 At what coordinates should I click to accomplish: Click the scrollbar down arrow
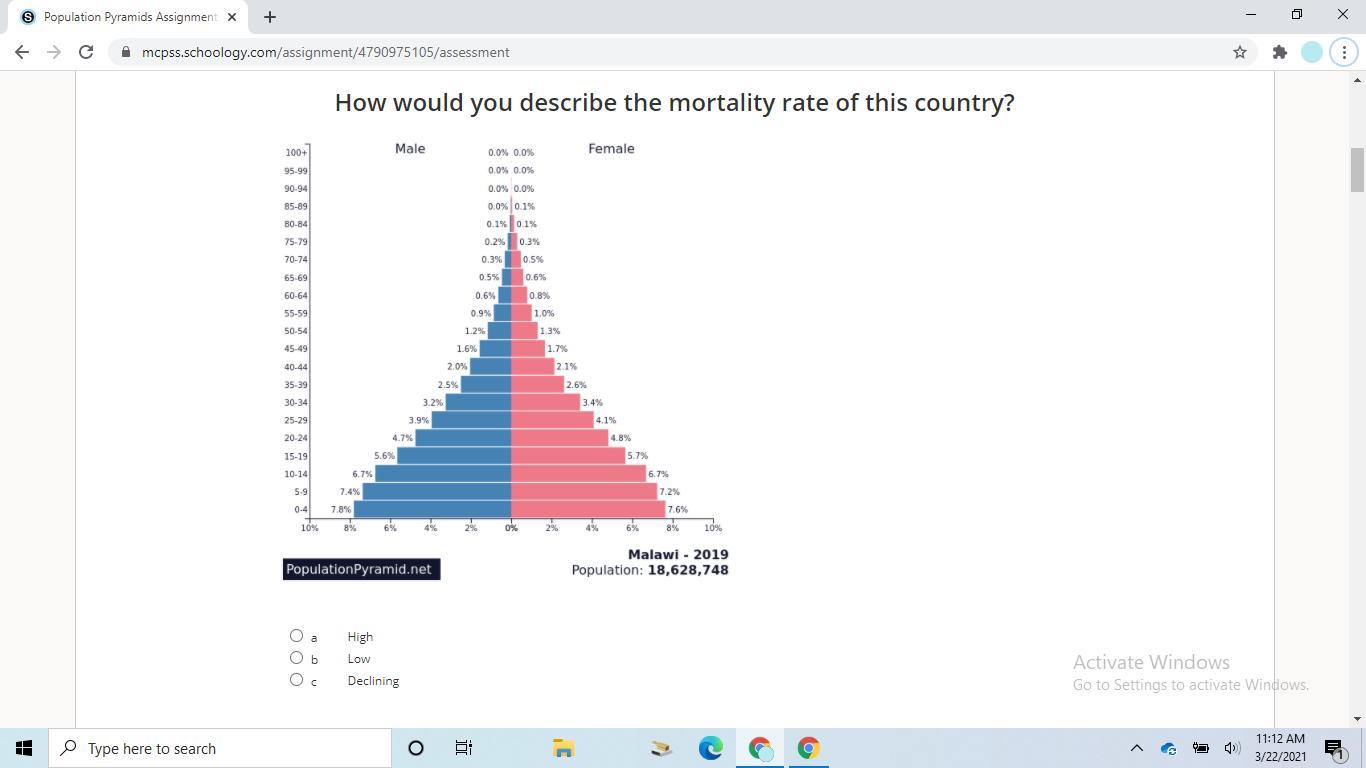point(1357,718)
